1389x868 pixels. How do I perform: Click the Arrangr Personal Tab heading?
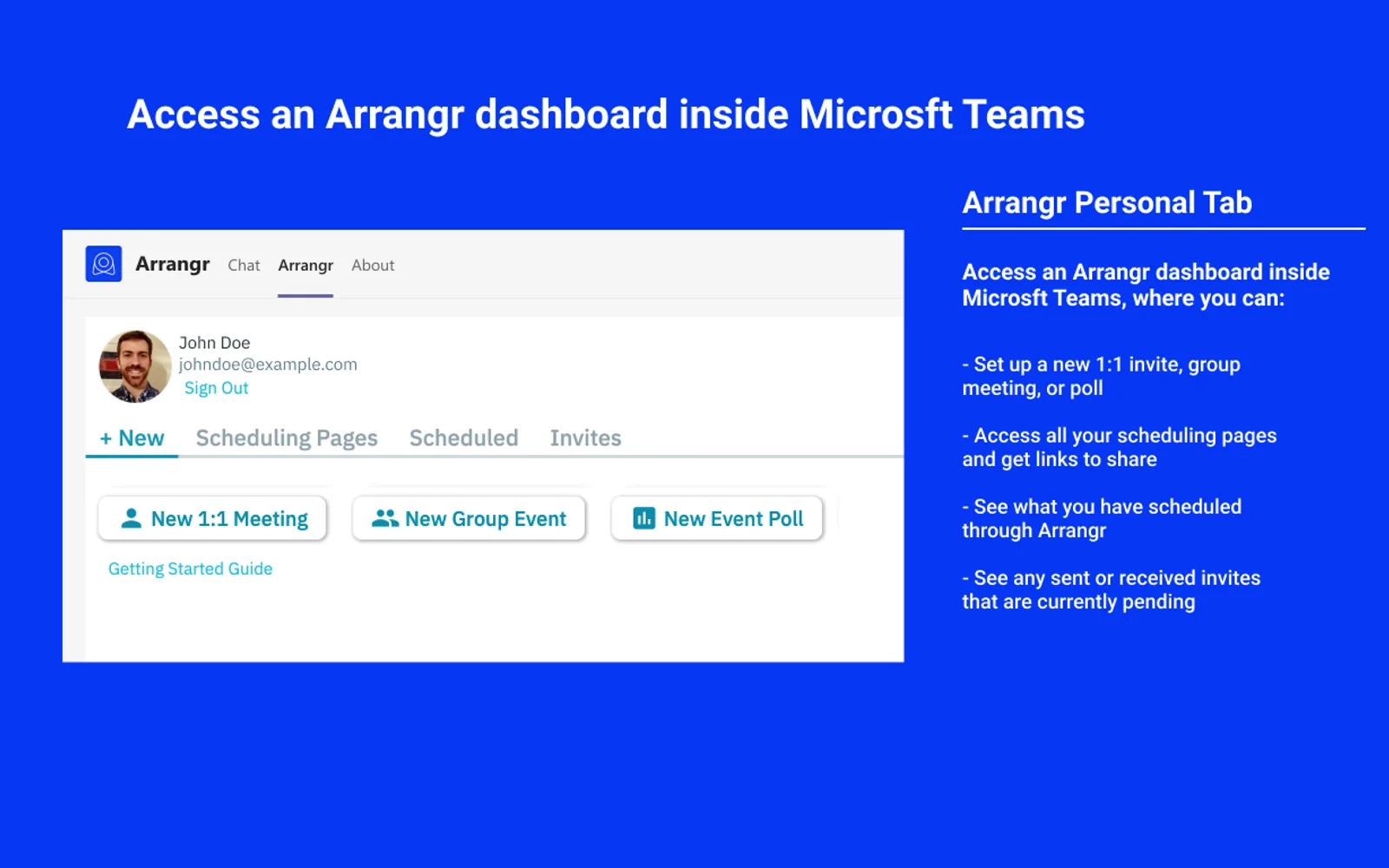(1107, 202)
